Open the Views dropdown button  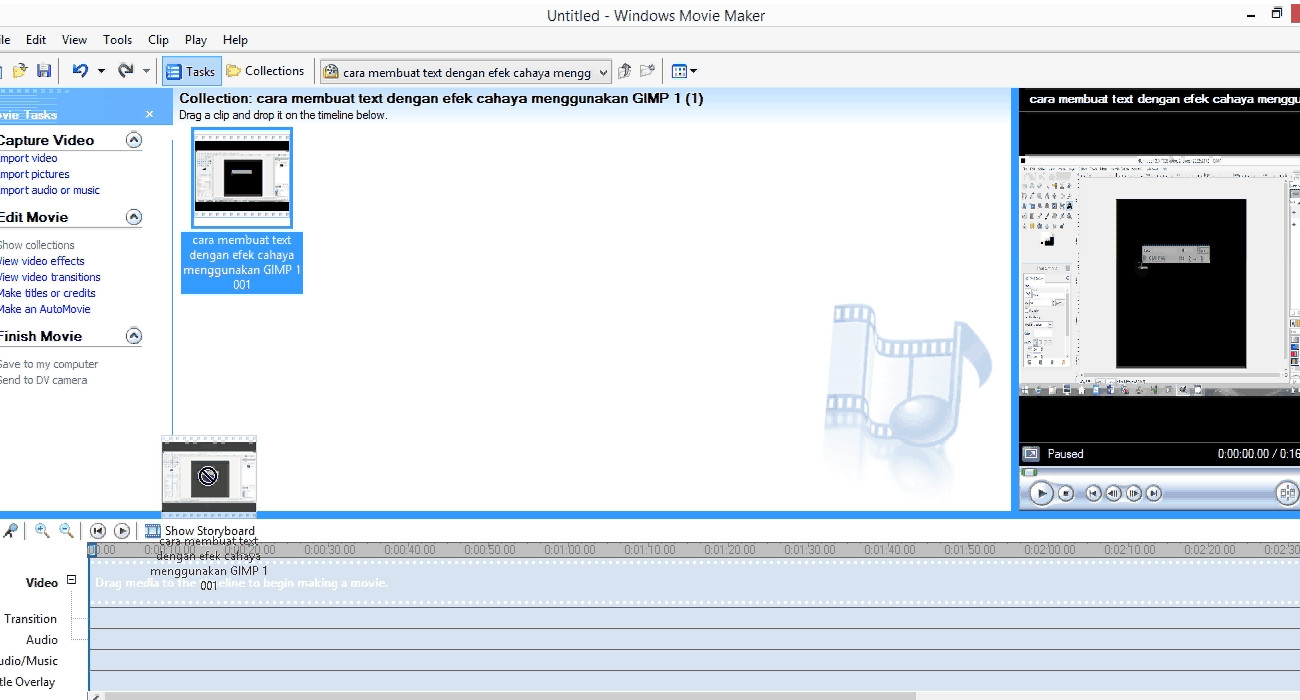click(685, 71)
